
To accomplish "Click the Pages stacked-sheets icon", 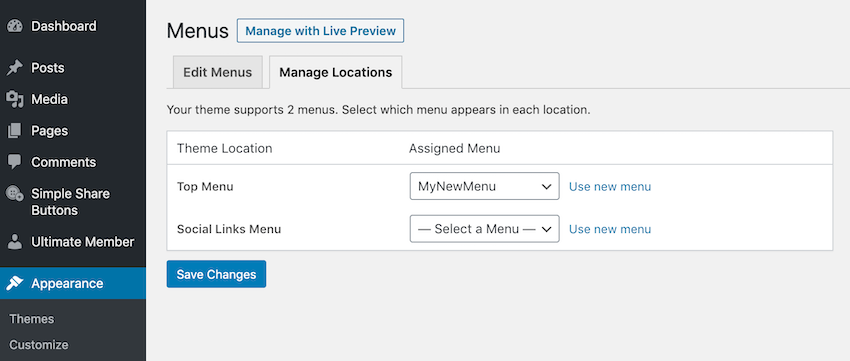I will coord(15,131).
